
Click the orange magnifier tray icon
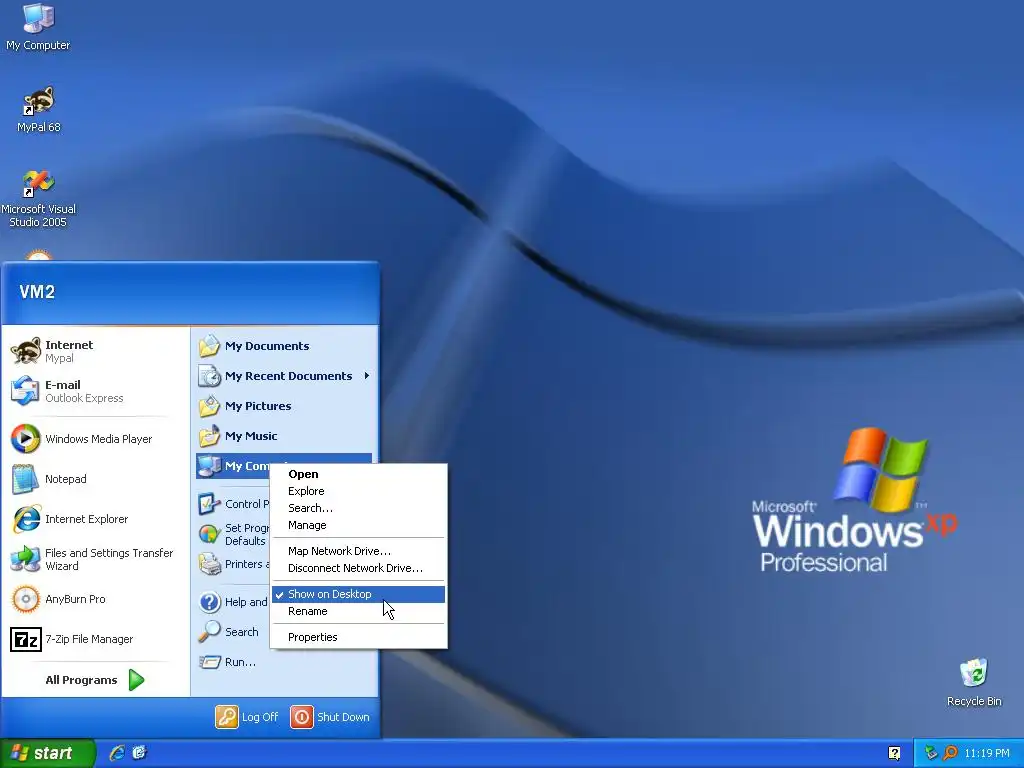pos(950,753)
